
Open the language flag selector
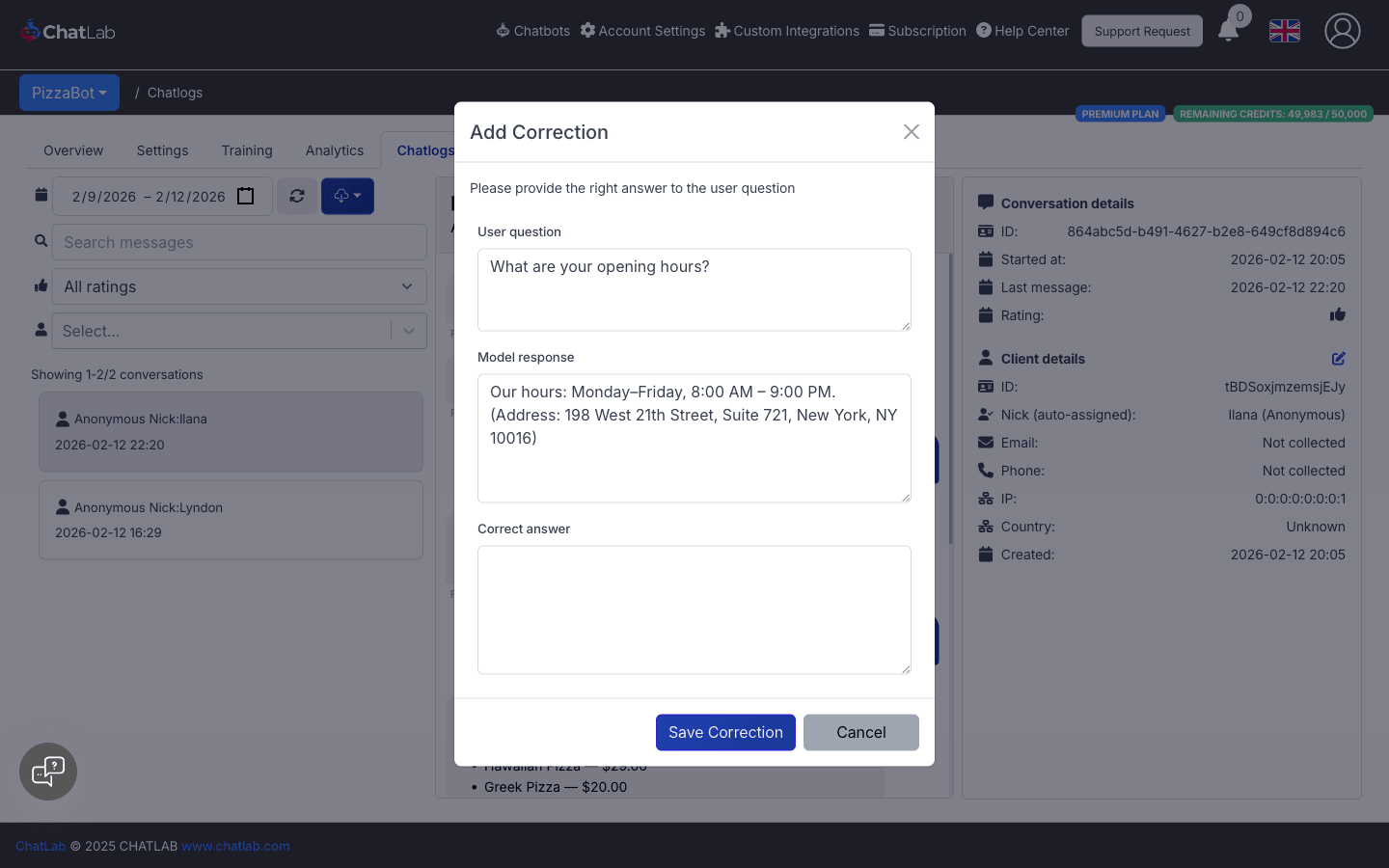(1284, 31)
